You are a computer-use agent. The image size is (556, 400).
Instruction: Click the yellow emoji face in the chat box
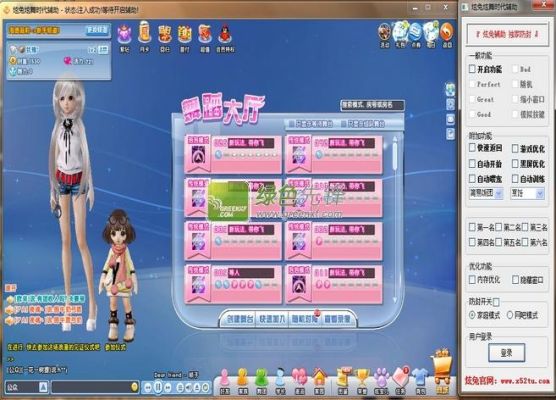(134, 387)
